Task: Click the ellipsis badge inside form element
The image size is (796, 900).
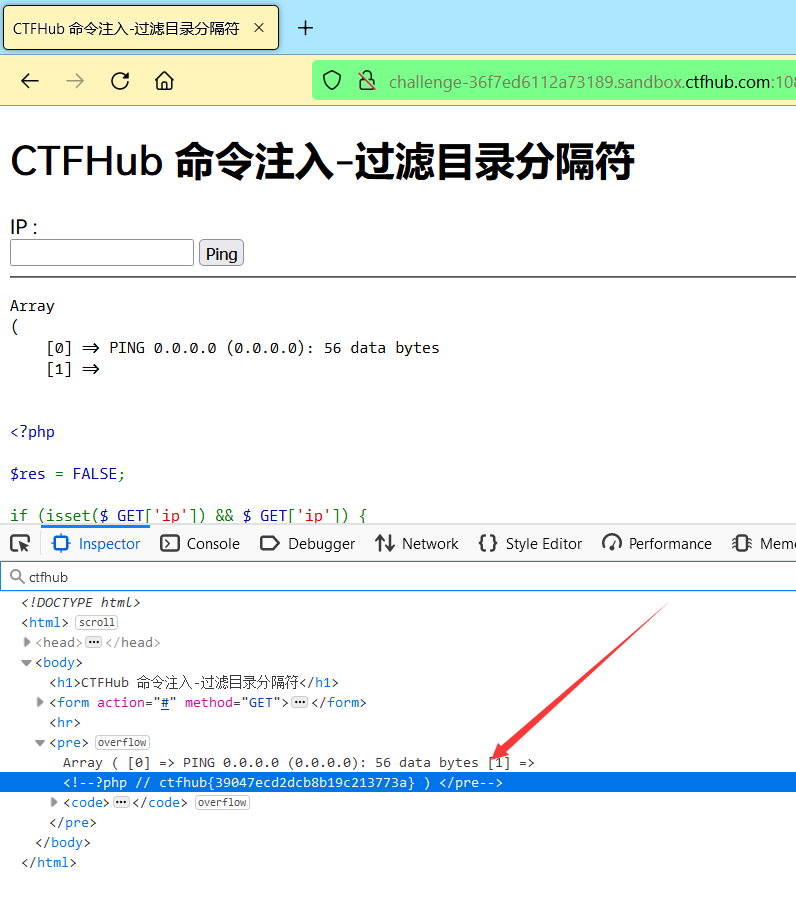Action: [300, 702]
